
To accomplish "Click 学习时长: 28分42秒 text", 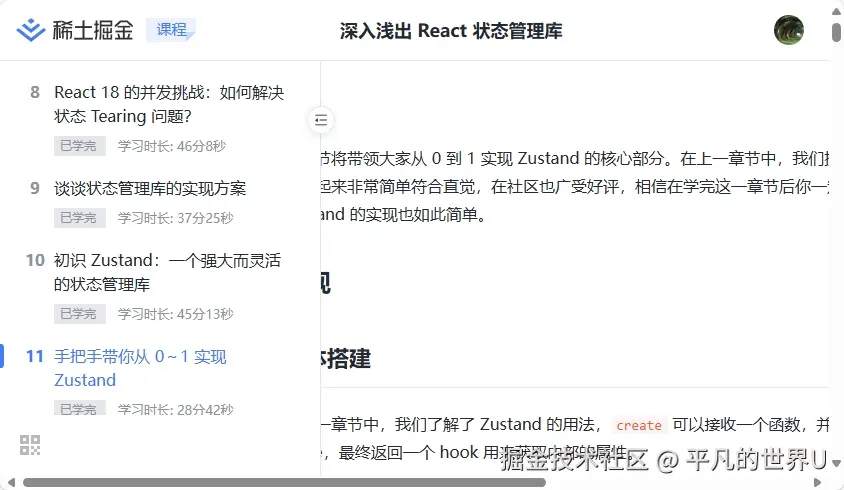I will coord(175,409).
